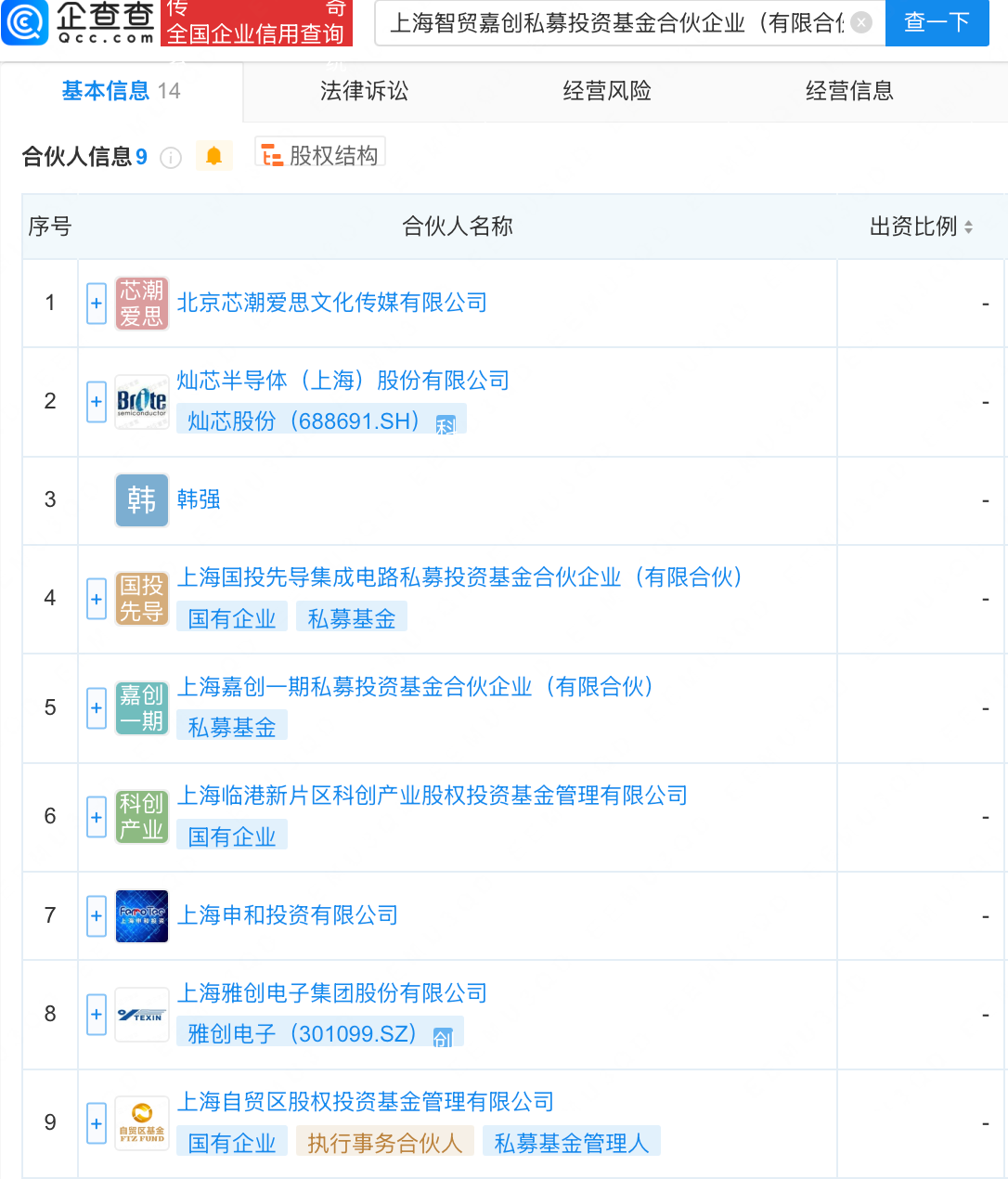Click the 芯潮爱思 company logo
Image resolution: width=1008 pixels, height=1179 pixels.
coord(142,304)
